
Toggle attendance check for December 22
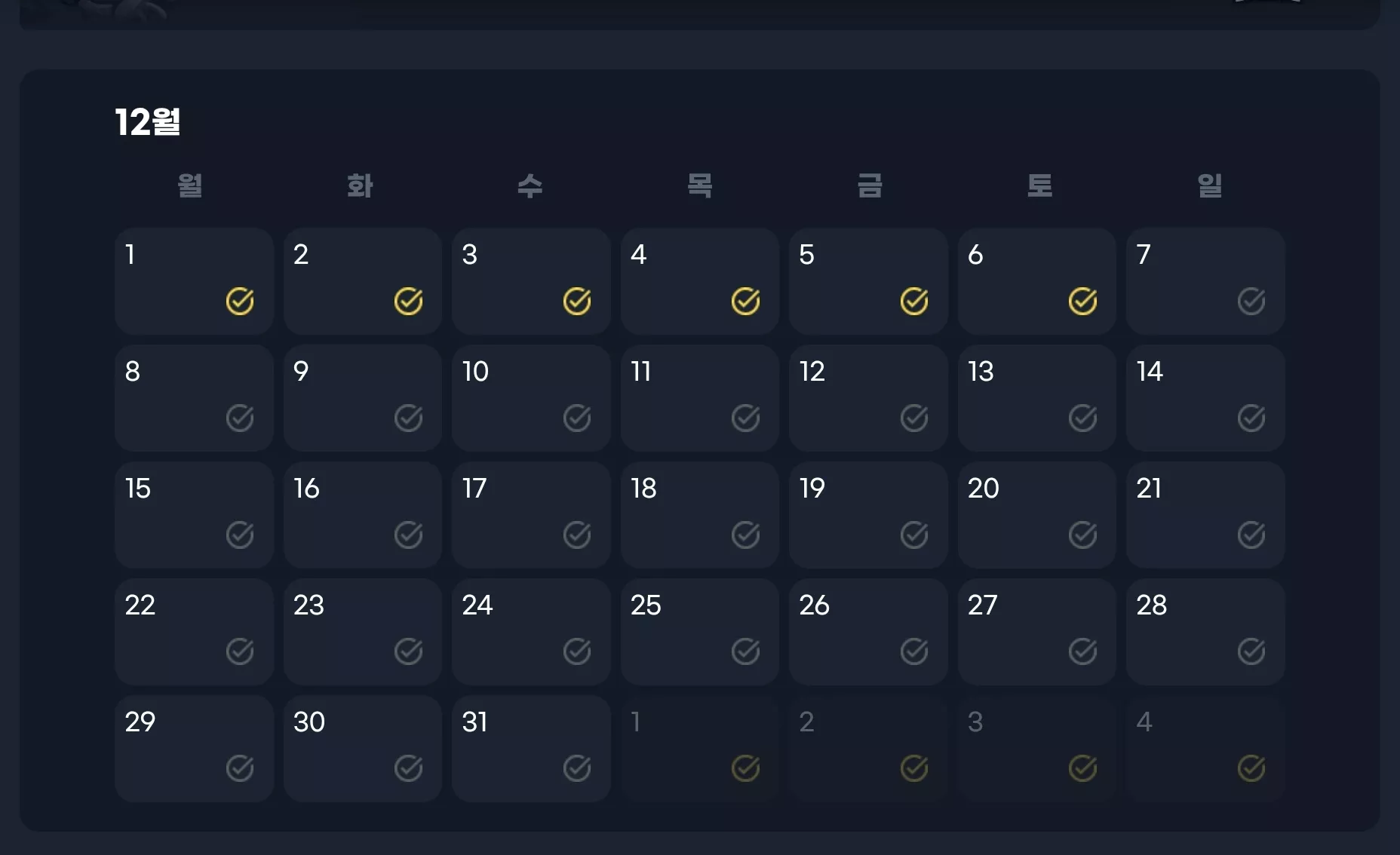pos(240,651)
